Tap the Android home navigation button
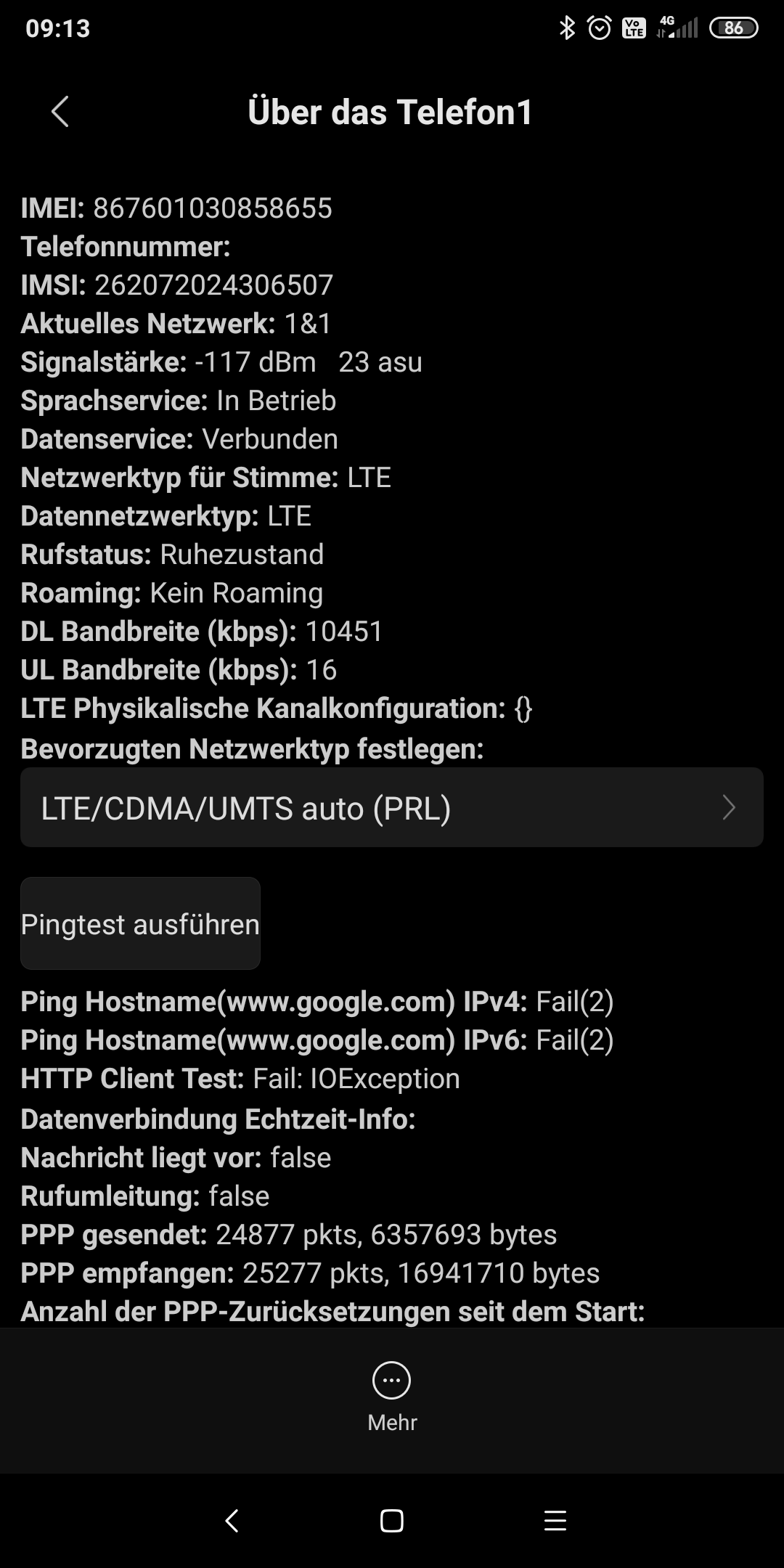Screen dimensions: 784x1568 coord(392,1520)
